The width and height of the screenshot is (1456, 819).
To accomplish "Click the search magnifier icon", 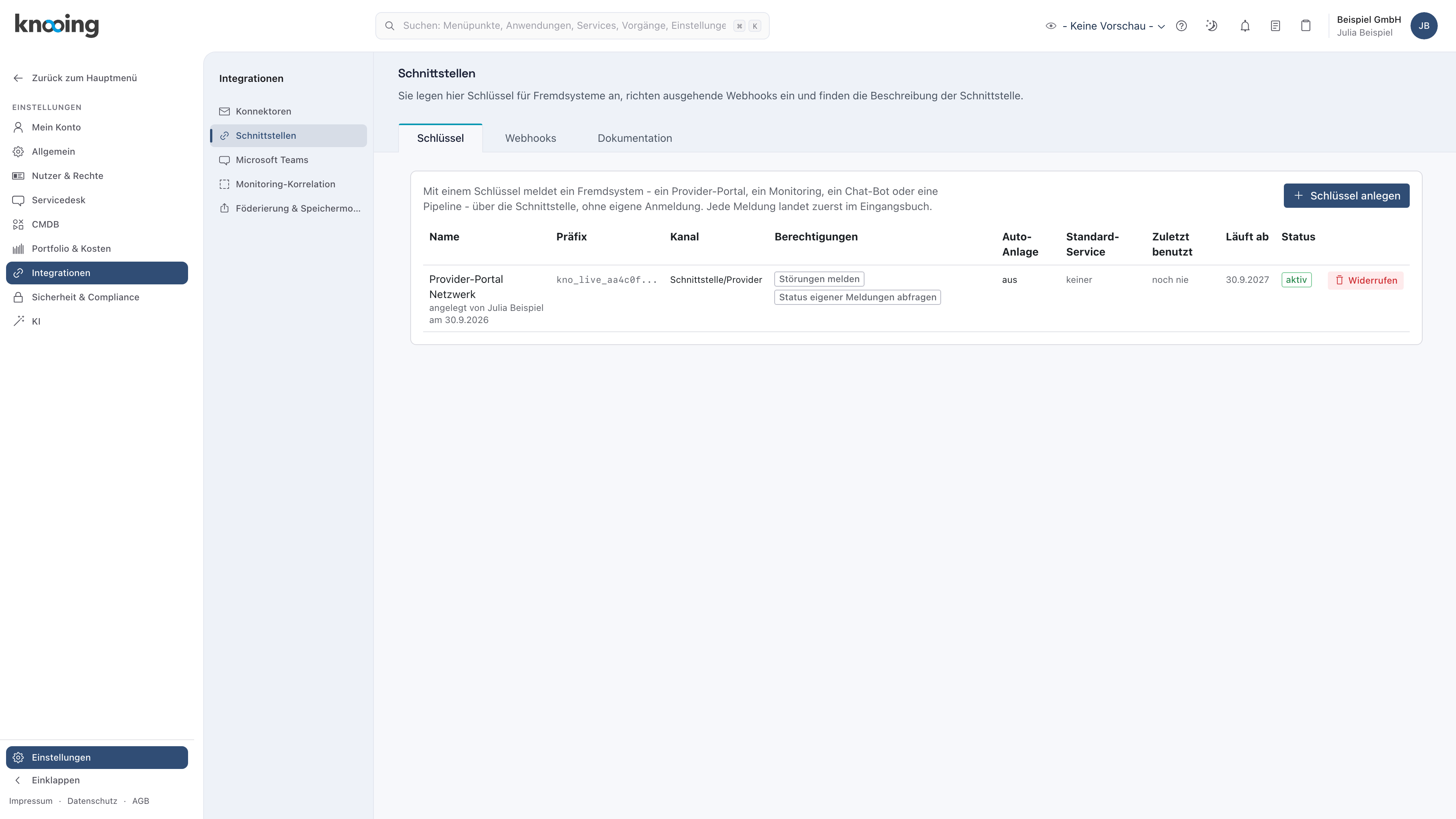I will click(389, 26).
